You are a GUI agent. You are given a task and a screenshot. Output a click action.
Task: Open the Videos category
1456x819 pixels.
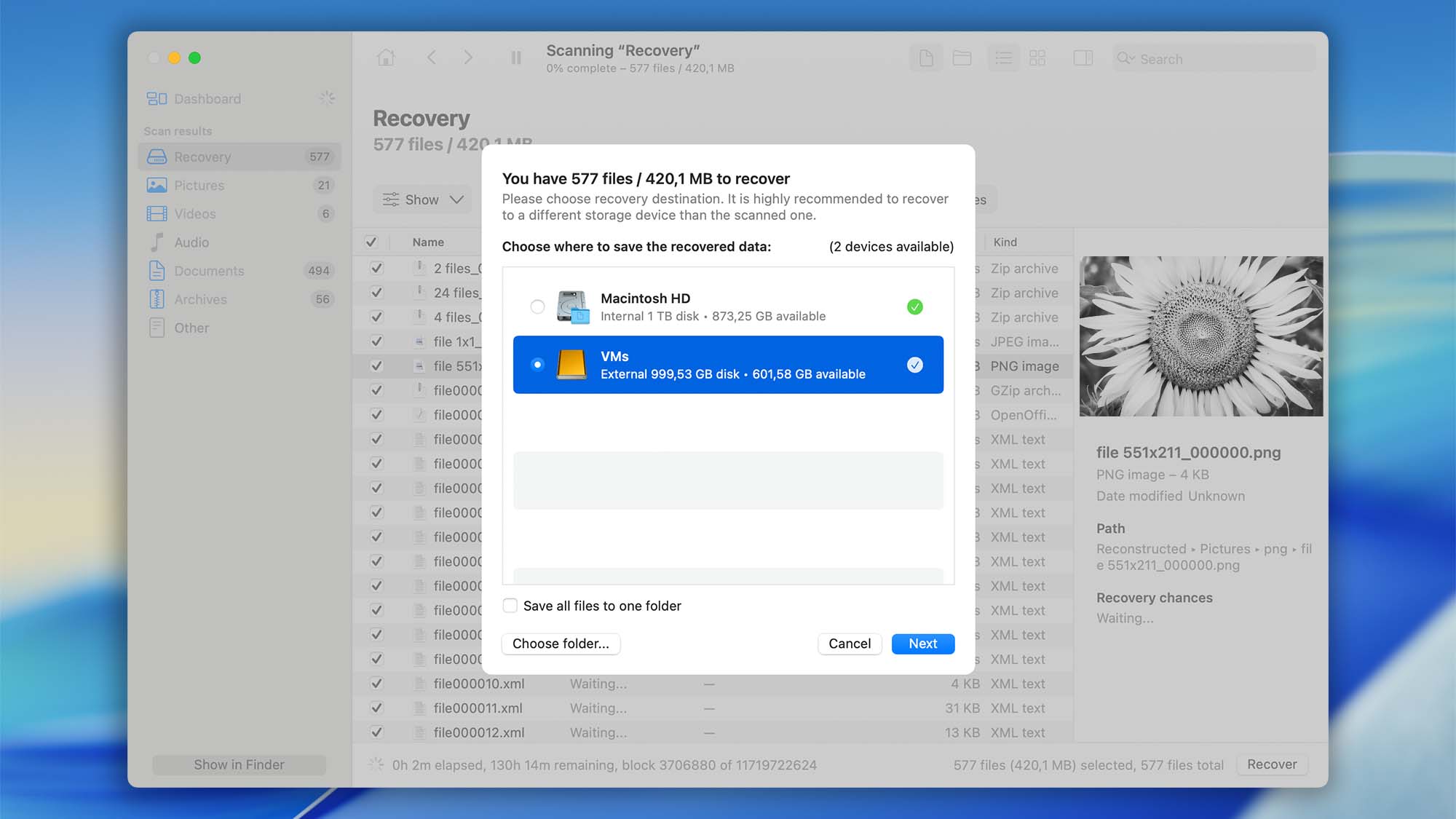point(240,213)
